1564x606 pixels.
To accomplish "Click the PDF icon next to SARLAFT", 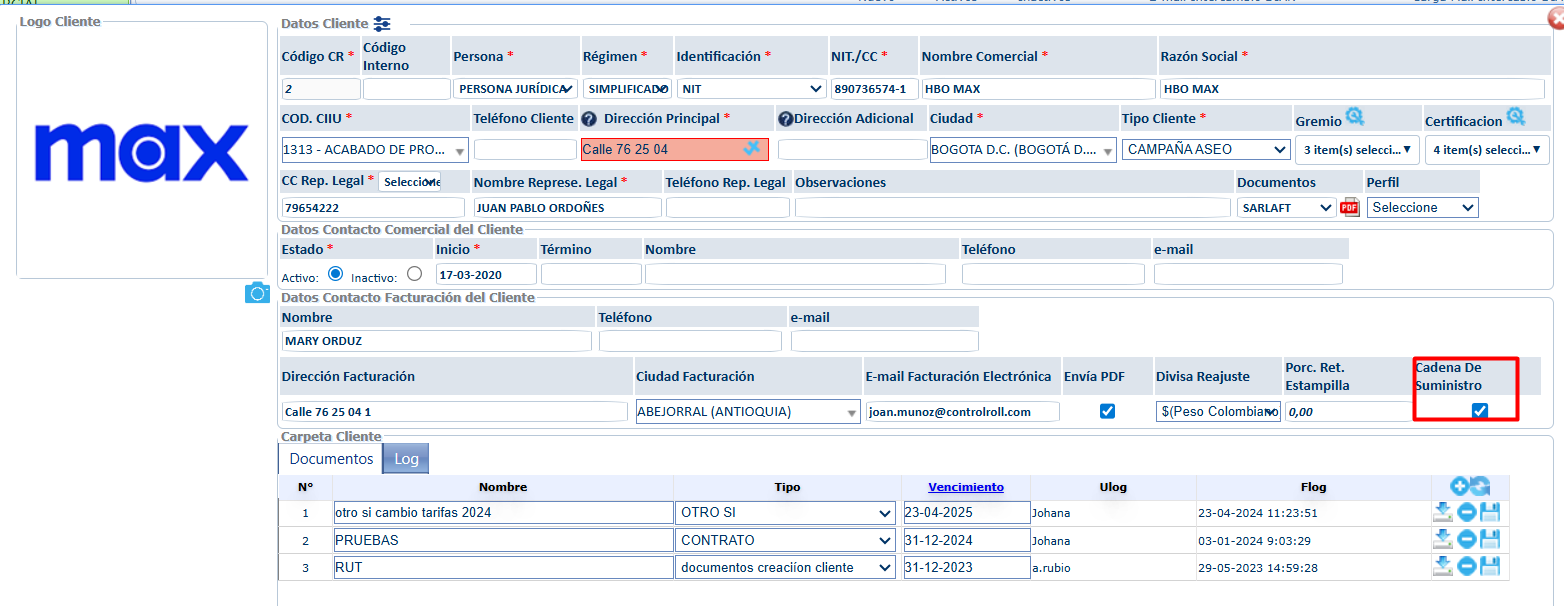I will 1349,208.
